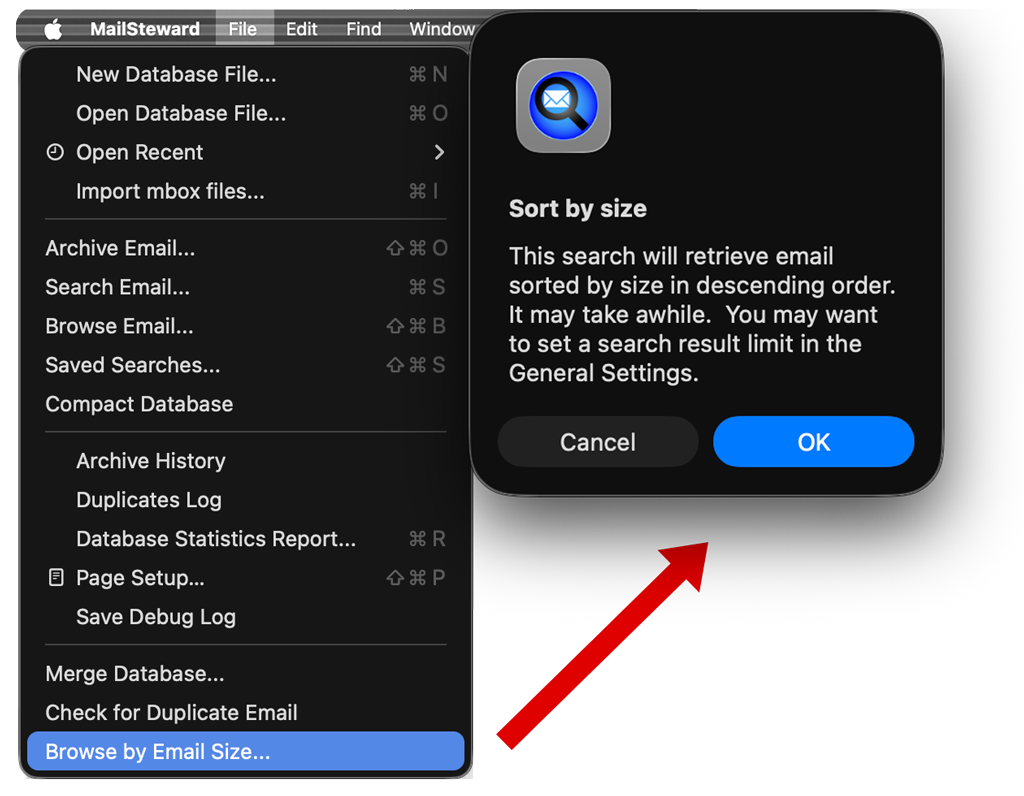Image resolution: width=1024 pixels, height=796 pixels.
Task: Open the Window menu
Action: click(441, 28)
